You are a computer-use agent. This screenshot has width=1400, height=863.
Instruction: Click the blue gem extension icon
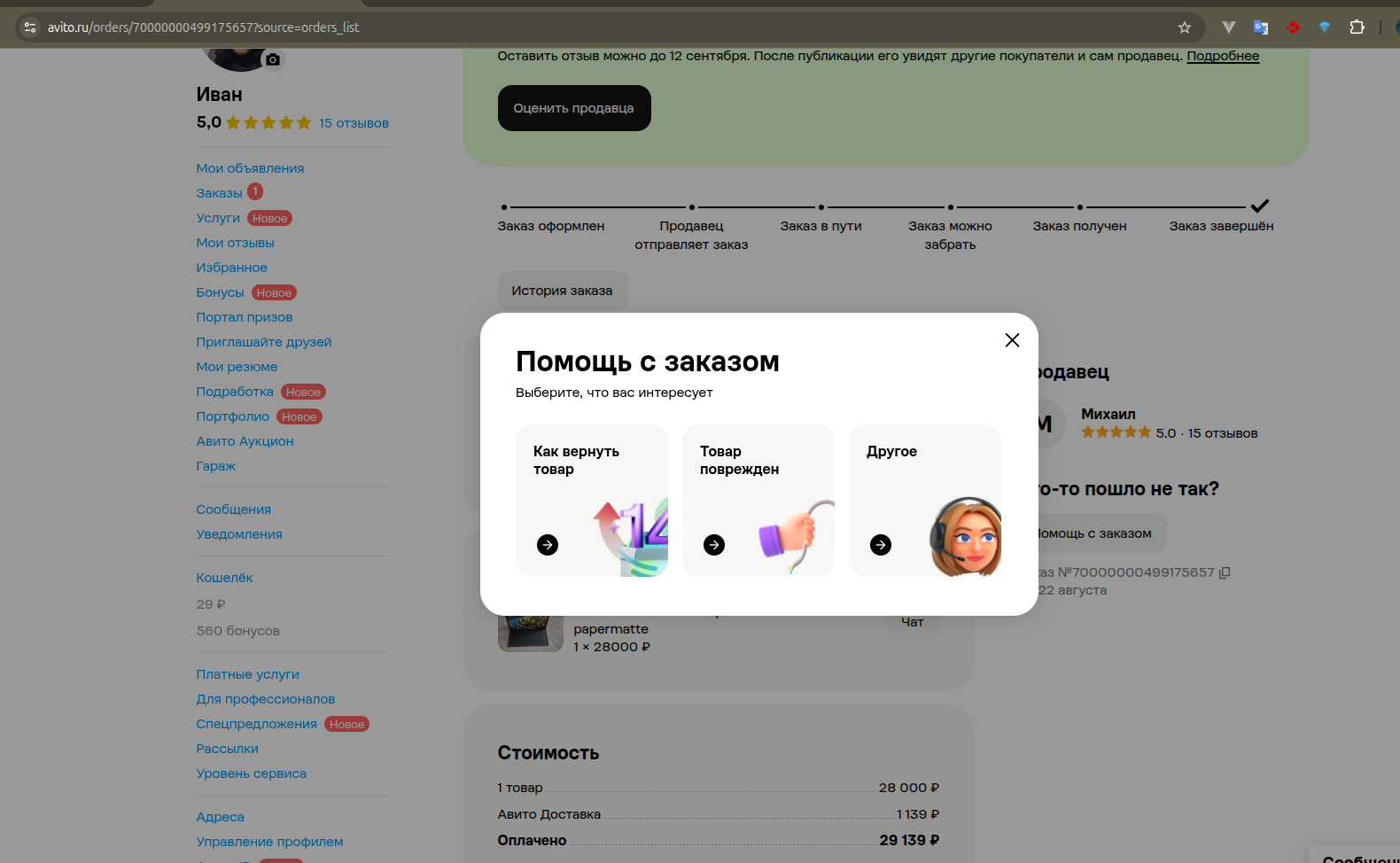tap(1325, 27)
